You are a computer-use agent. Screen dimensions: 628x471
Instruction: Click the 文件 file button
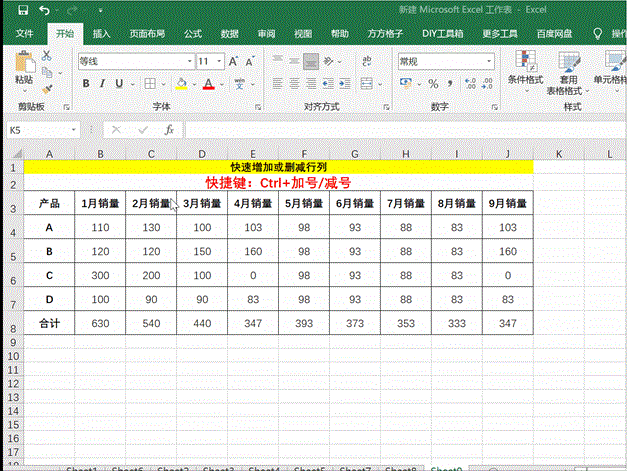25,33
